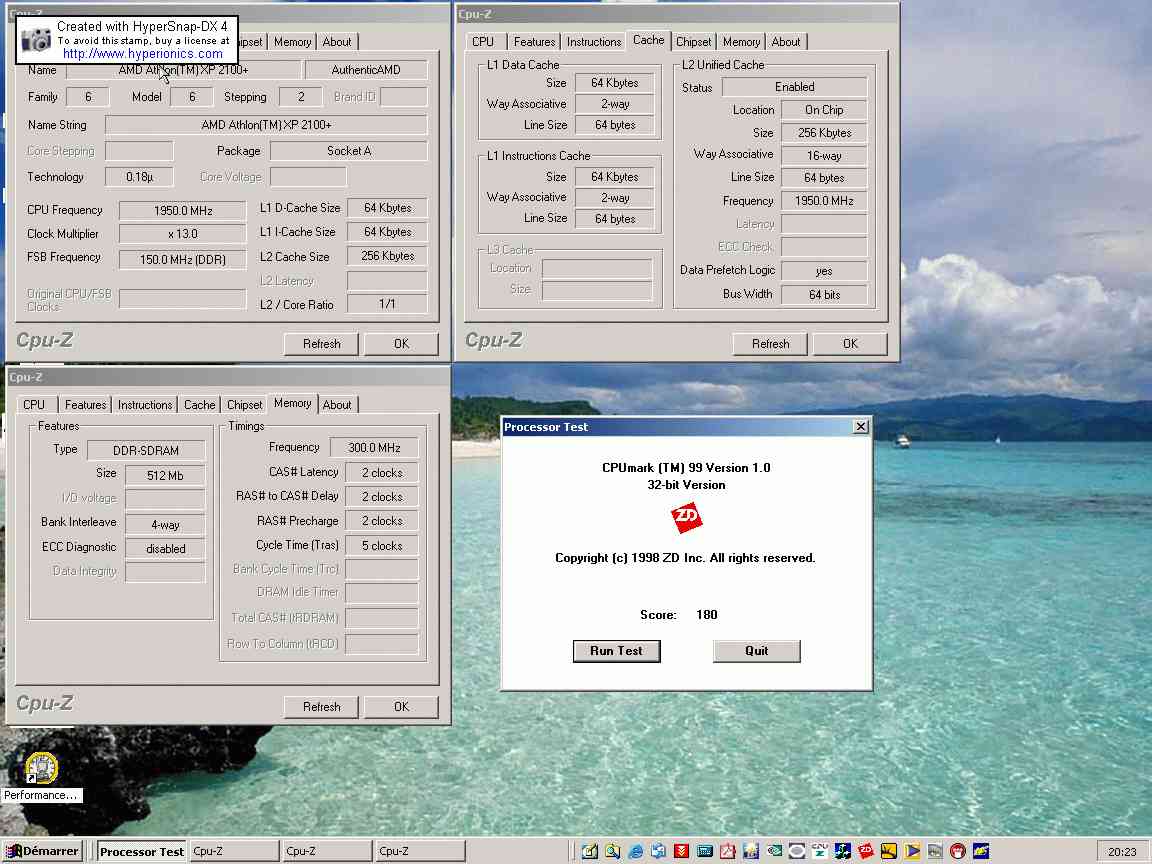The width and height of the screenshot is (1152, 864).
Task: Click the yellow play triangle icon in the taskbar
Action: point(912,851)
